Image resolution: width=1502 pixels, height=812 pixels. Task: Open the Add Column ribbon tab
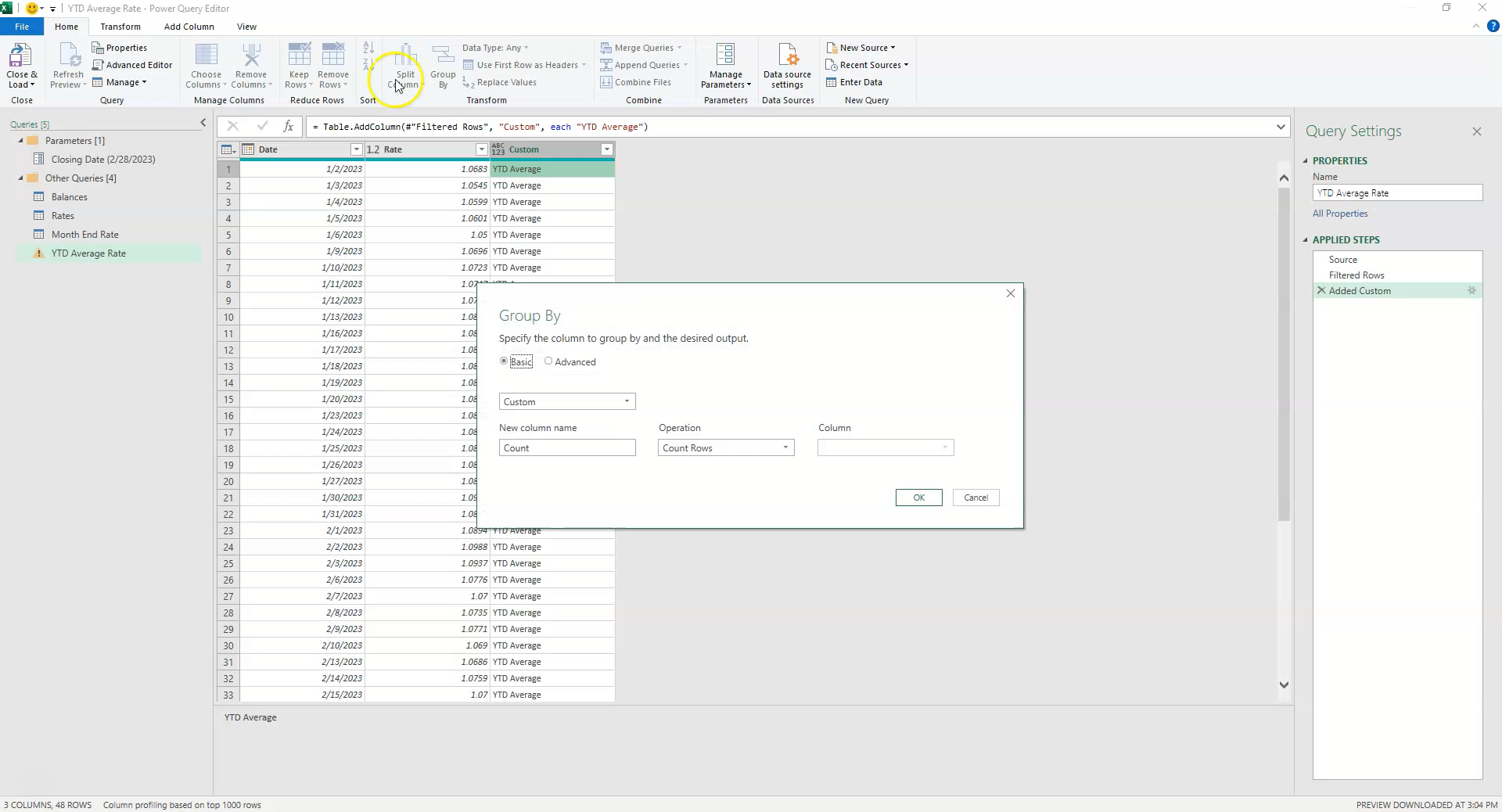tap(188, 26)
